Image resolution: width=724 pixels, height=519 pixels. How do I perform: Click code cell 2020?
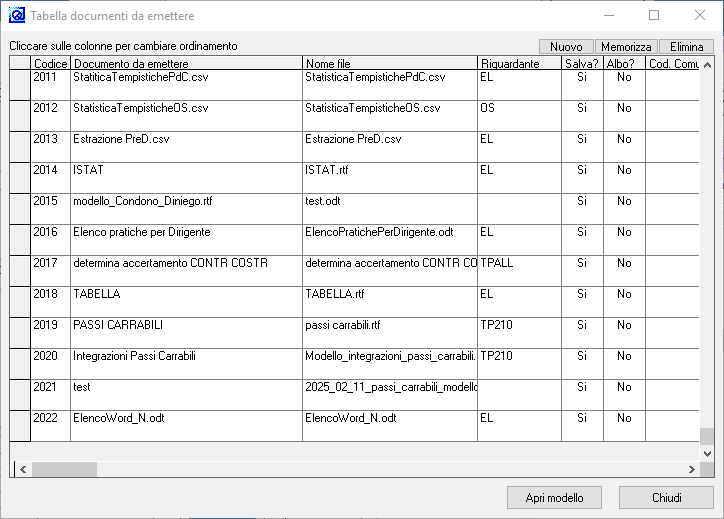51,364
